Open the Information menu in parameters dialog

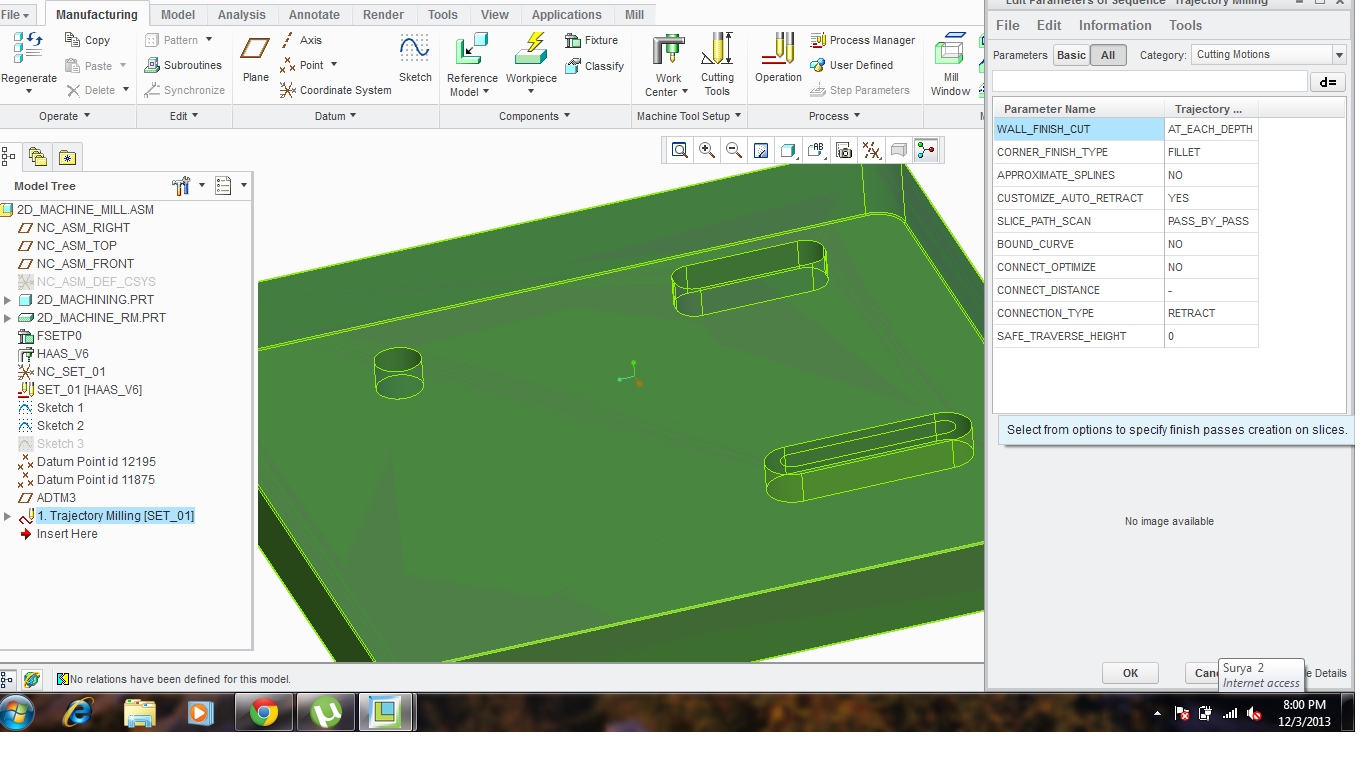tap(1115, 25)
